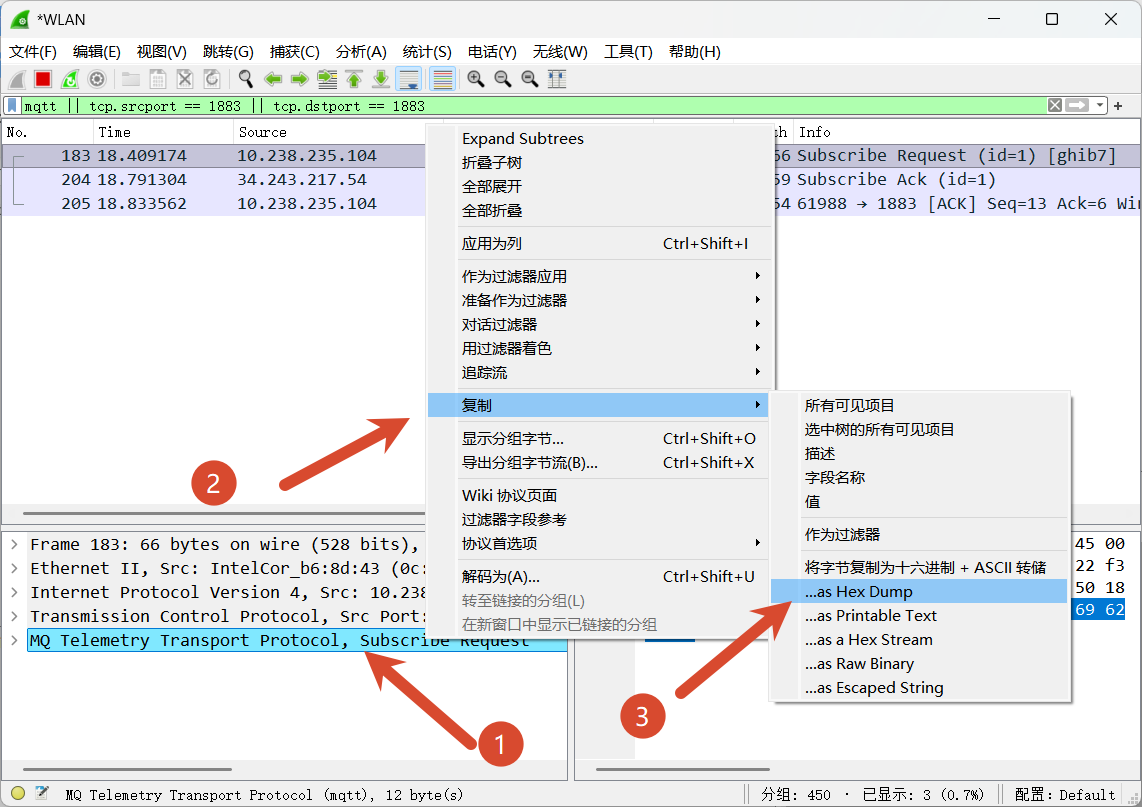
Task: Open capture options gear icon
Action: [97, 79]
